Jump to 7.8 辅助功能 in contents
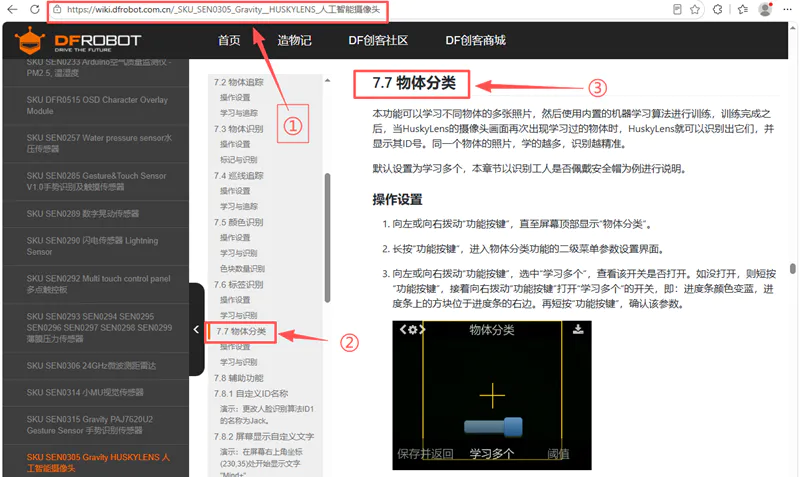Viewport: 800px width, 477px height. click(239, 378)
